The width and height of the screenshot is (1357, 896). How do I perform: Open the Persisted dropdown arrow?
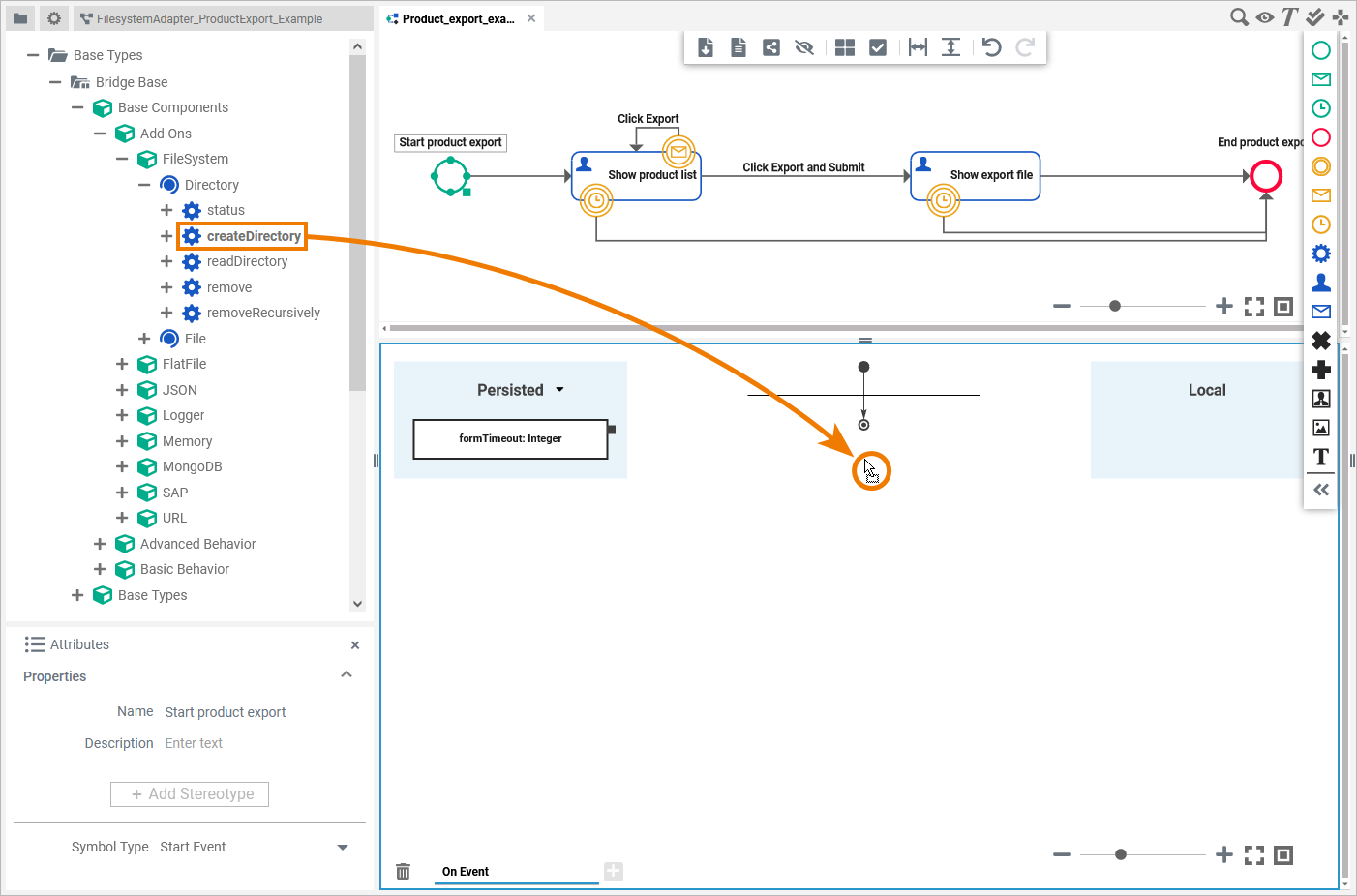click(x=559, y=390)
